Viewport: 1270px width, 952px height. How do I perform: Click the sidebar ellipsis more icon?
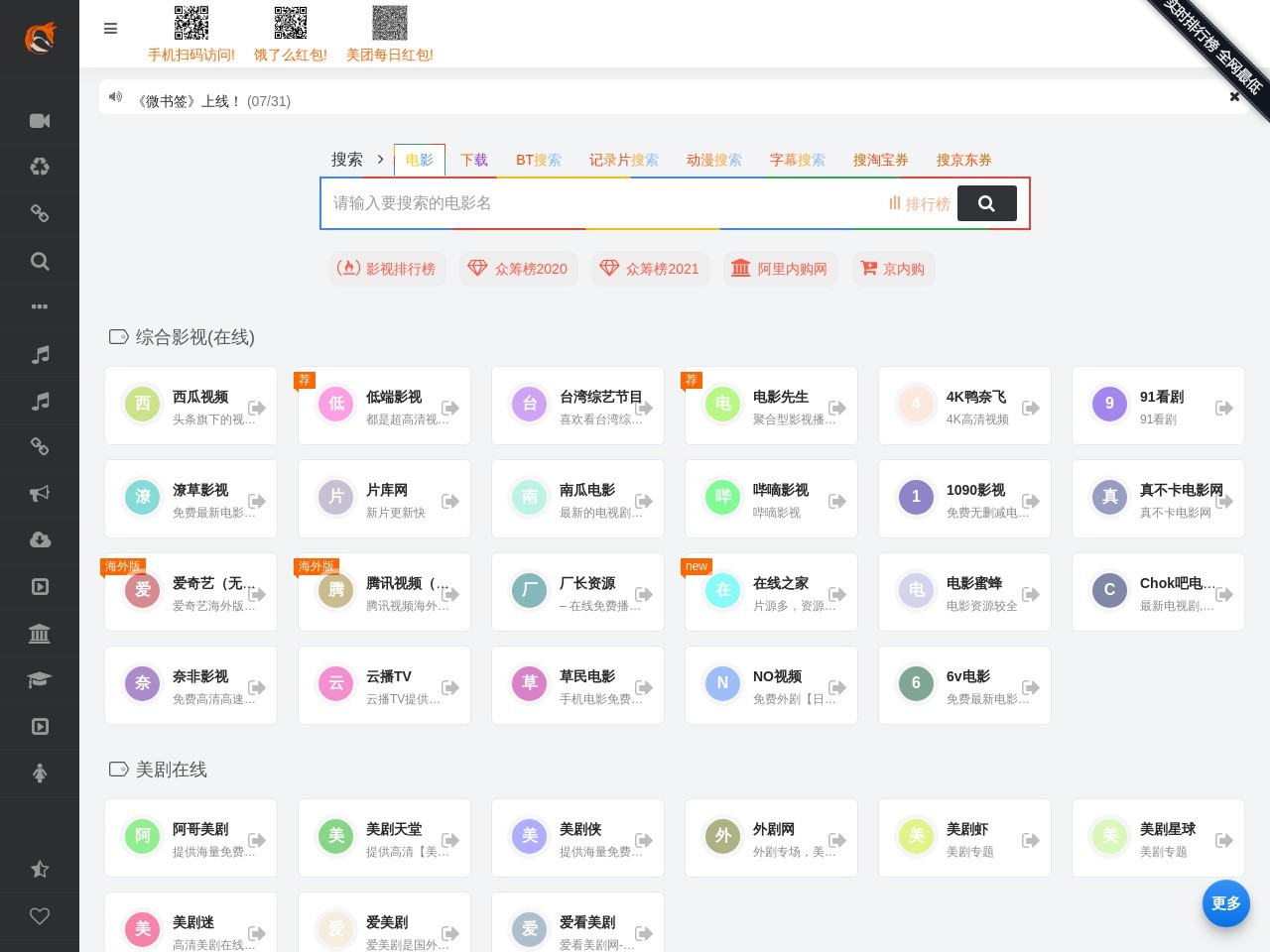40,306
